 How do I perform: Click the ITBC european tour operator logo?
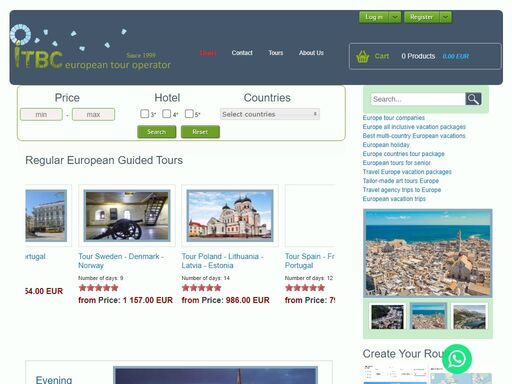click(91, 47)
